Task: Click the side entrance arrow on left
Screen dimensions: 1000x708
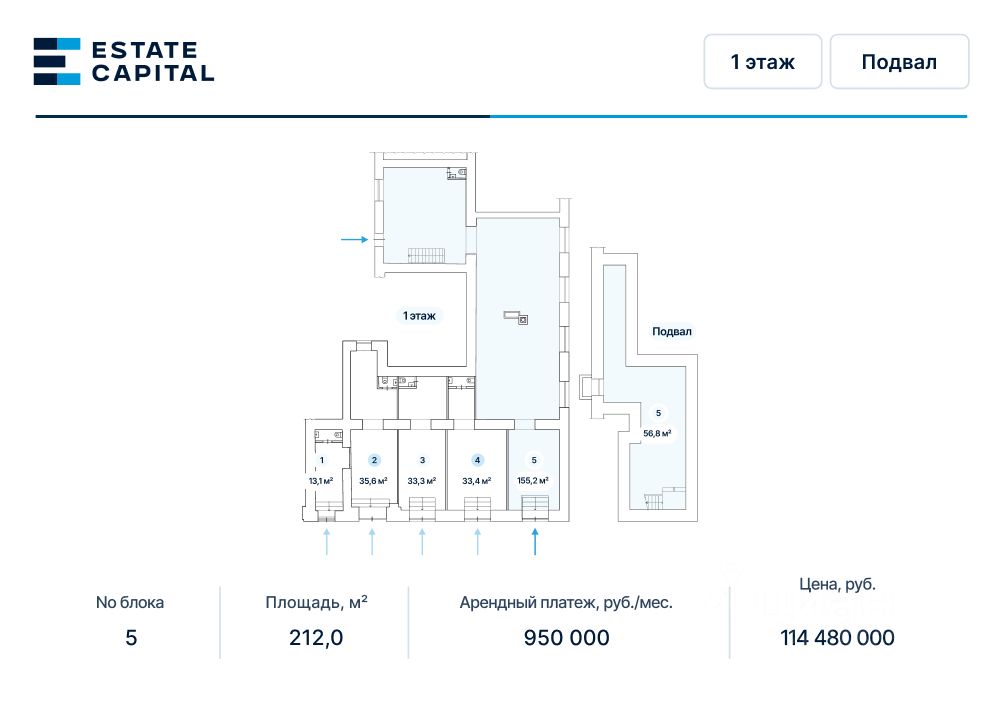Action: pyautogui.click(x=354, y=240)
